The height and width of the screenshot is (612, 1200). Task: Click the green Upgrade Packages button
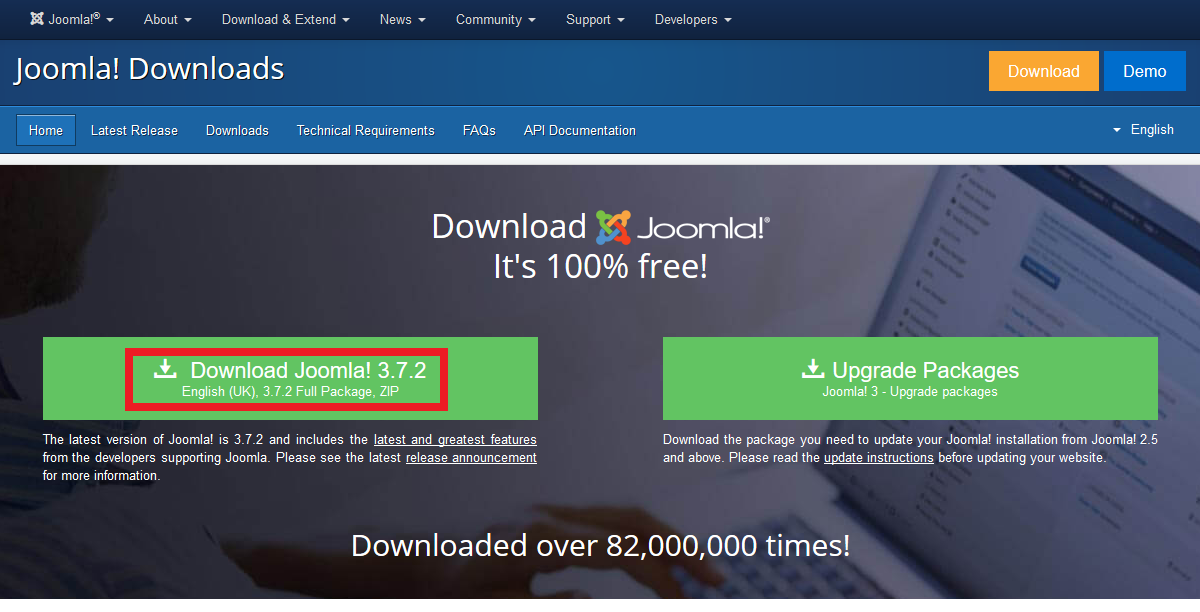point(910,378)
